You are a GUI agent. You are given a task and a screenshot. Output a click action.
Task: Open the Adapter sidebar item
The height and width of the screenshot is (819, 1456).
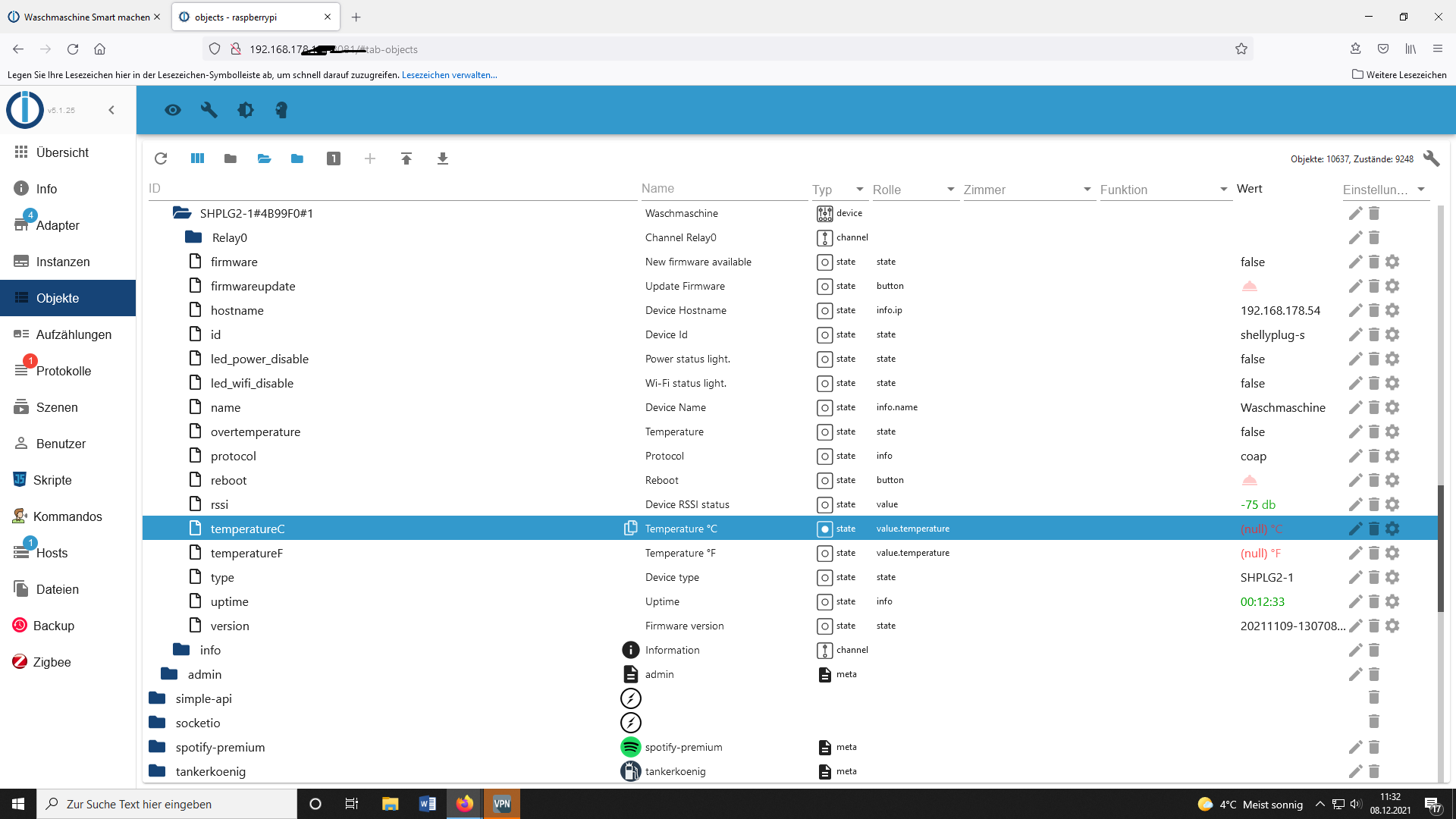click(67, 225)
